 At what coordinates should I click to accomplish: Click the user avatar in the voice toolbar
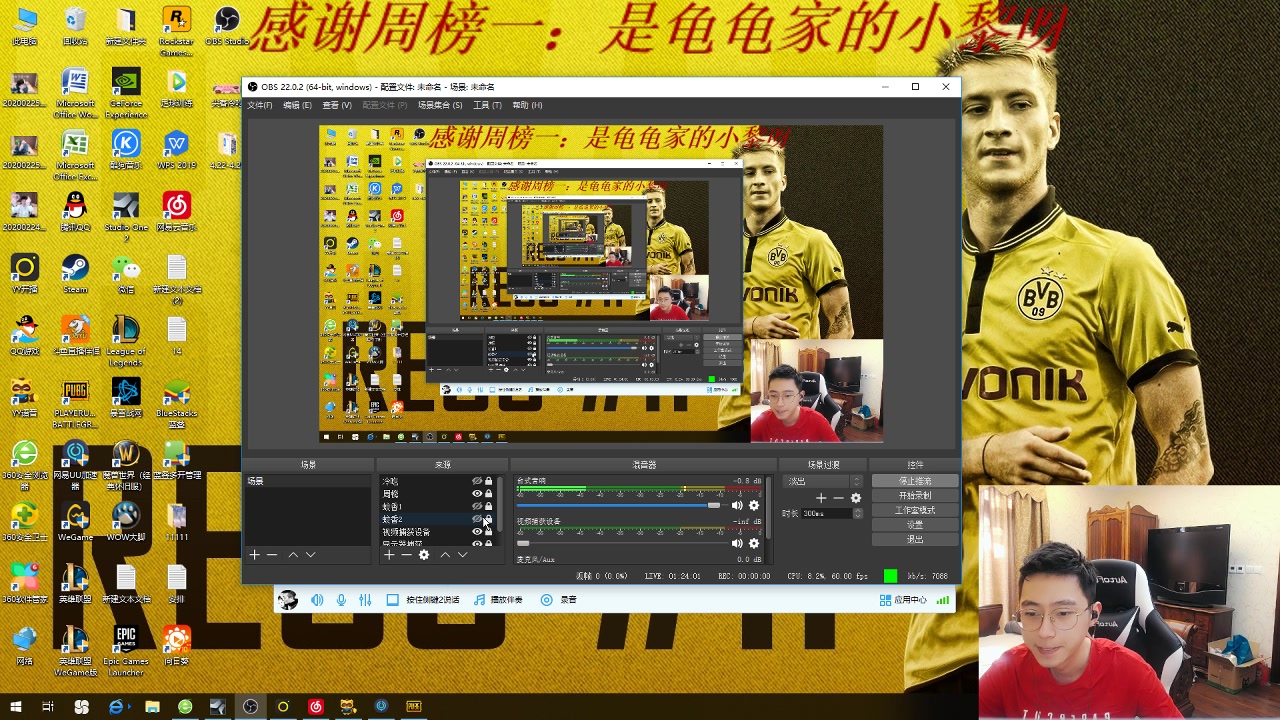288,600
